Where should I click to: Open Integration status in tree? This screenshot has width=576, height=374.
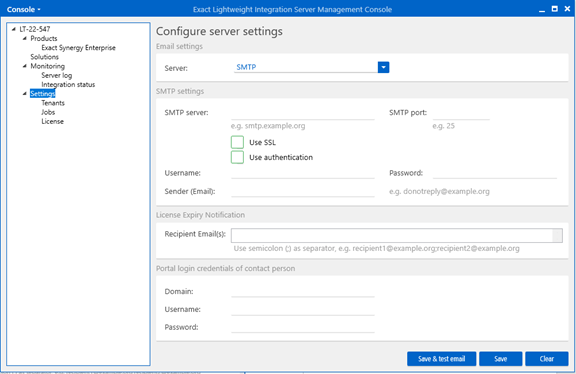68,84
